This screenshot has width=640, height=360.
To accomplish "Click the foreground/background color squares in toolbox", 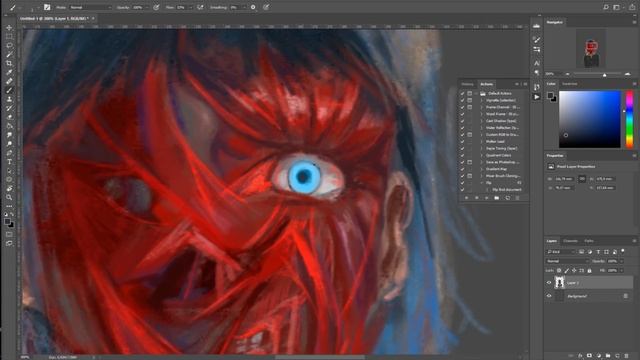I will point(9,223).
